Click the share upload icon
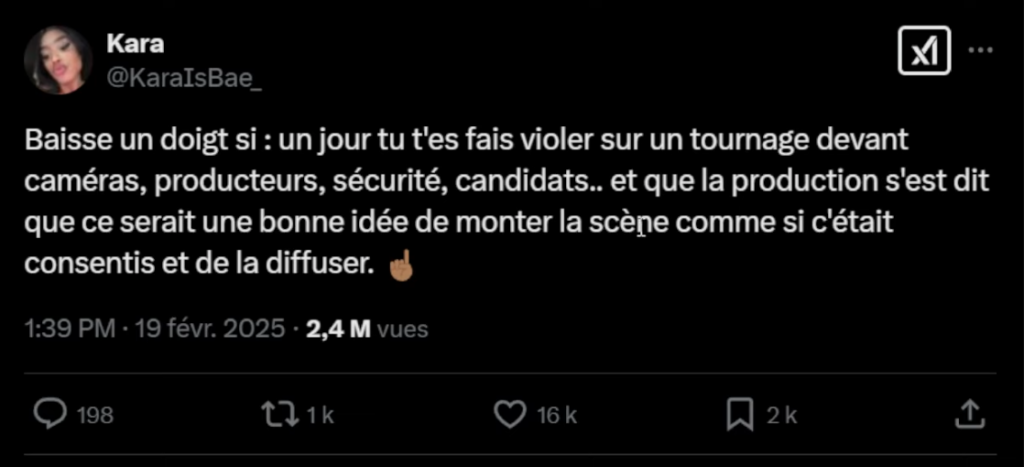This screenshot has width=1024, height=467. 969,414
